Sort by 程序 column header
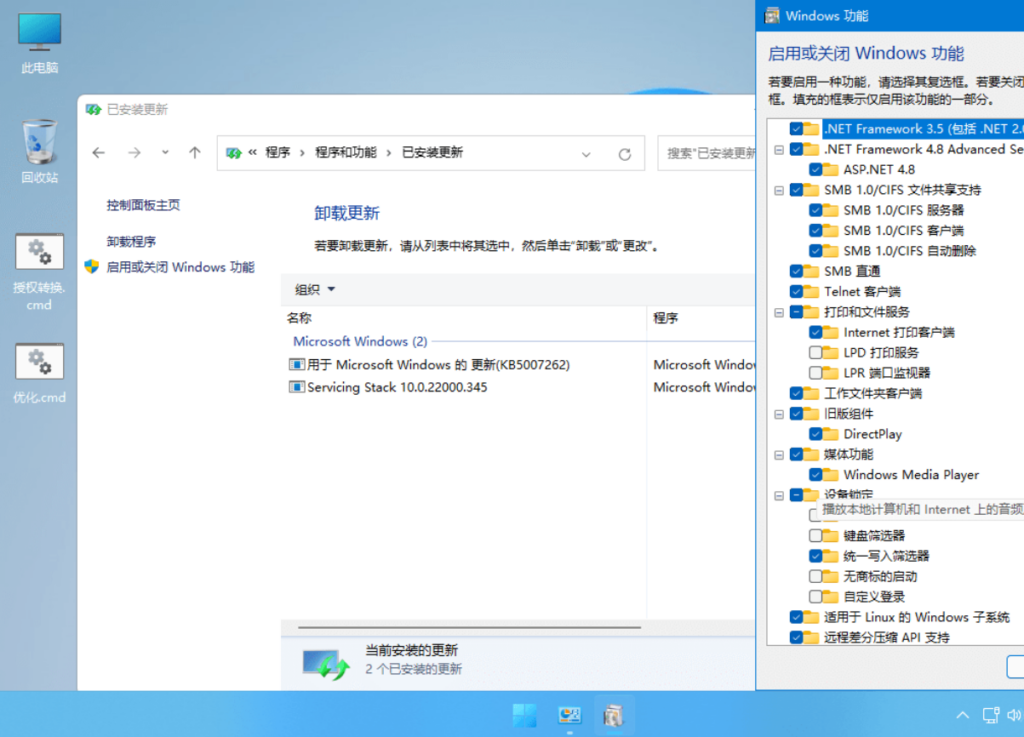 click(x=665, y=318)
